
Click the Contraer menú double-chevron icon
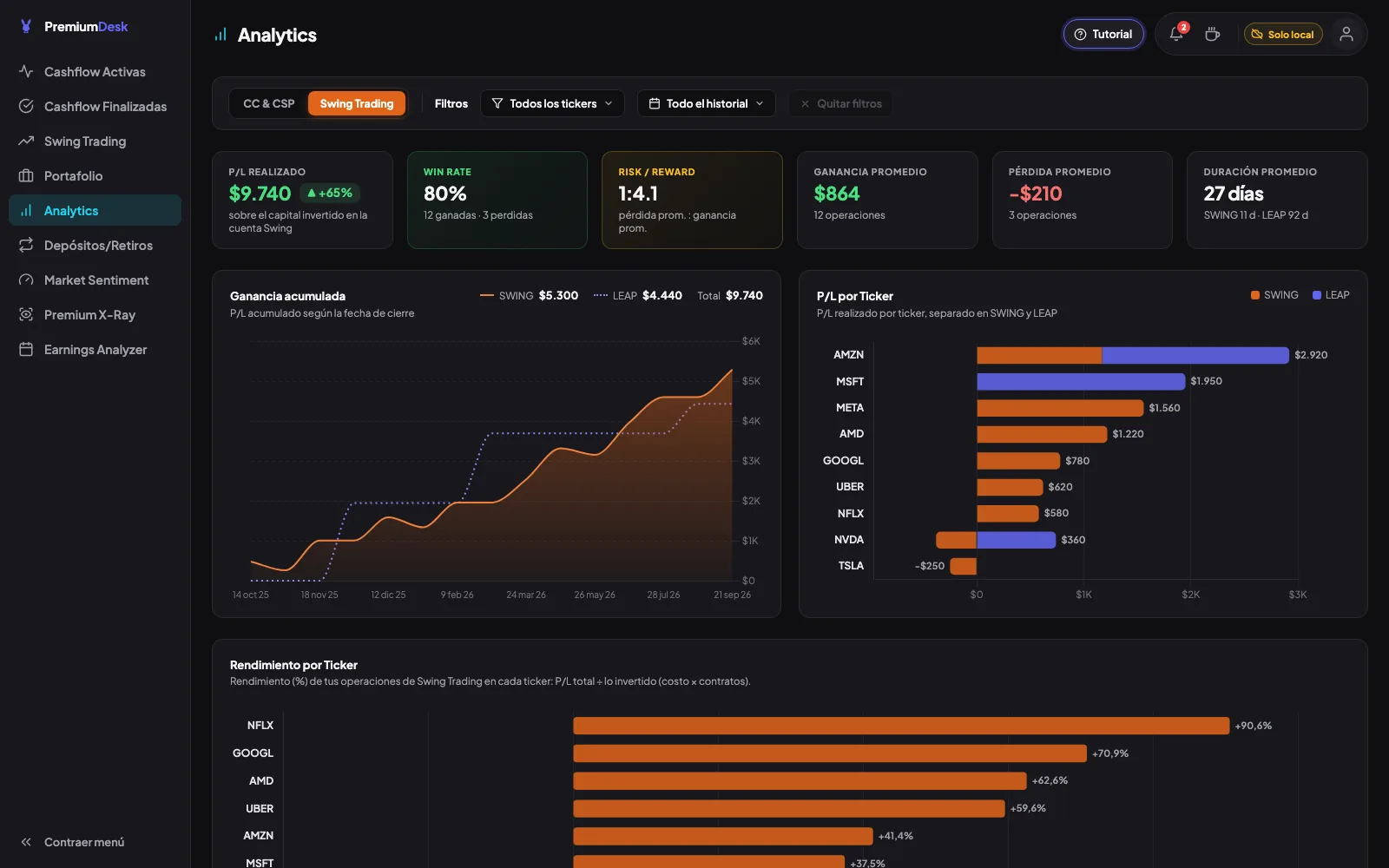tap(26, 842)
